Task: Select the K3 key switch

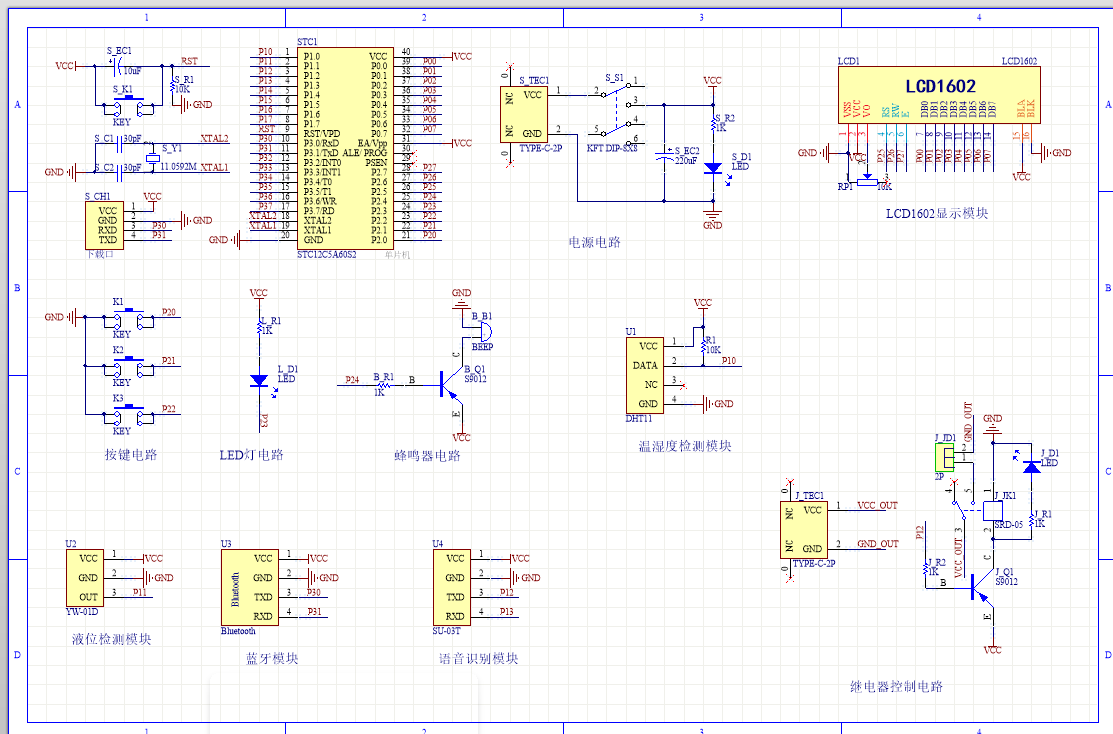Action: (128, 415)
